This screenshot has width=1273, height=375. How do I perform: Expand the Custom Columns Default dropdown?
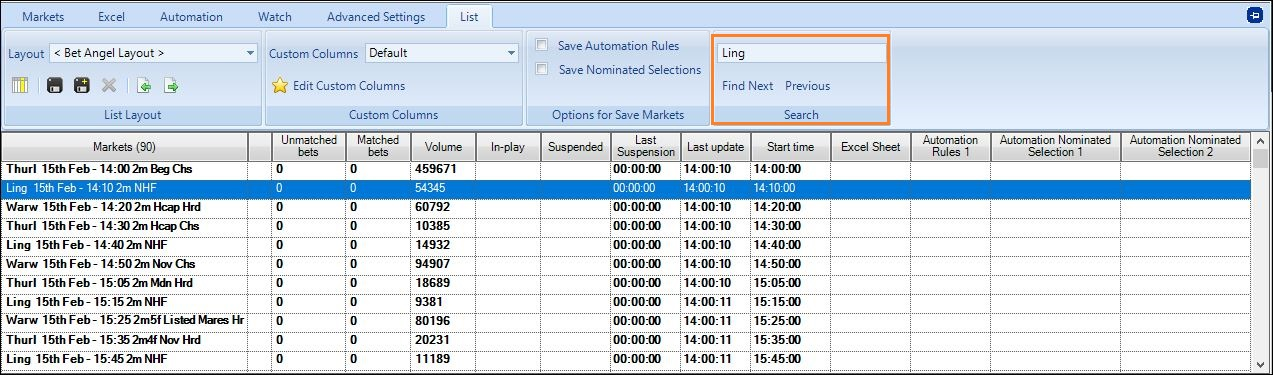click(441, 53)
